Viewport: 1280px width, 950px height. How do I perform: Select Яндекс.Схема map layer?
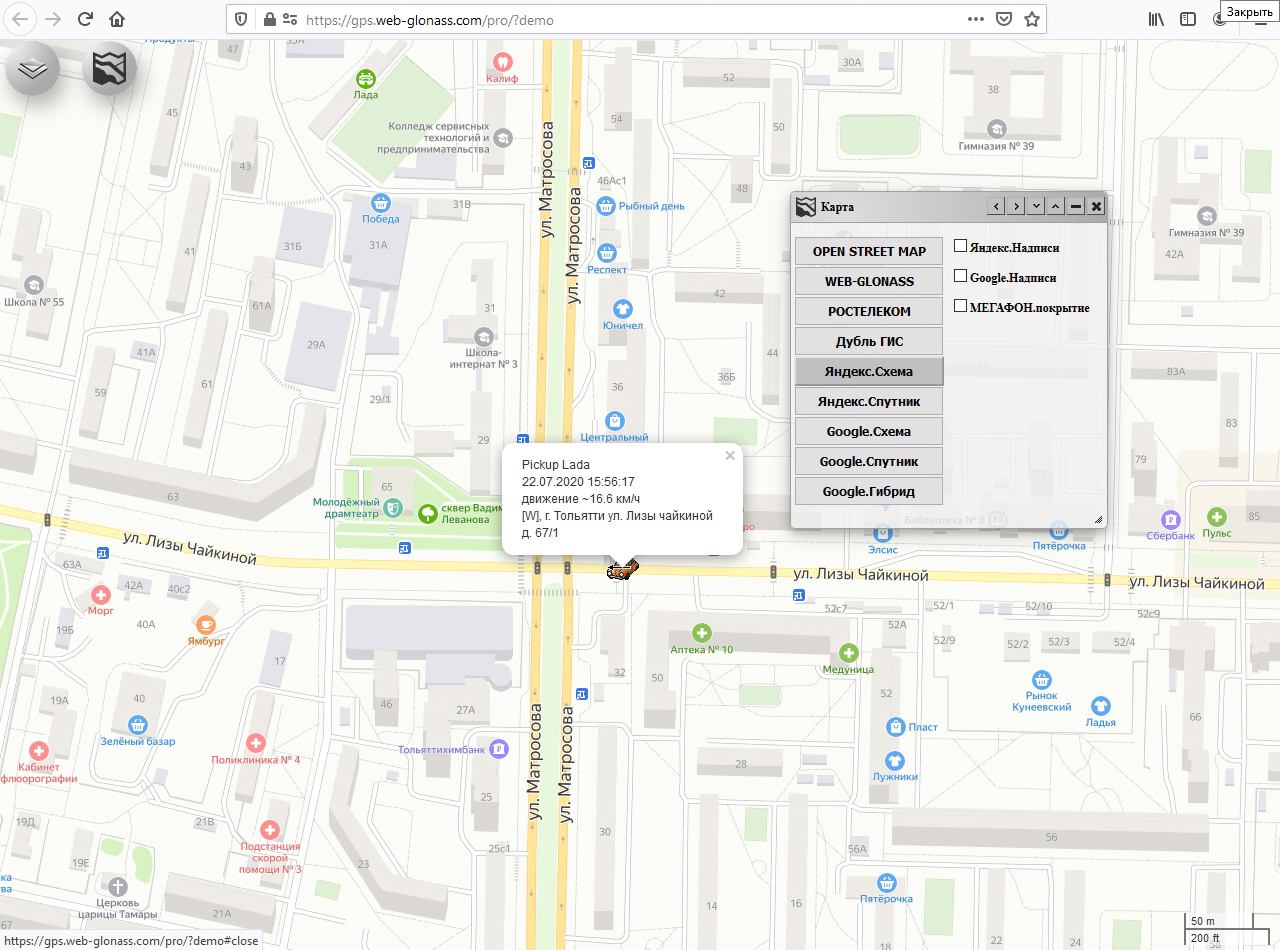tap(869, 371)
